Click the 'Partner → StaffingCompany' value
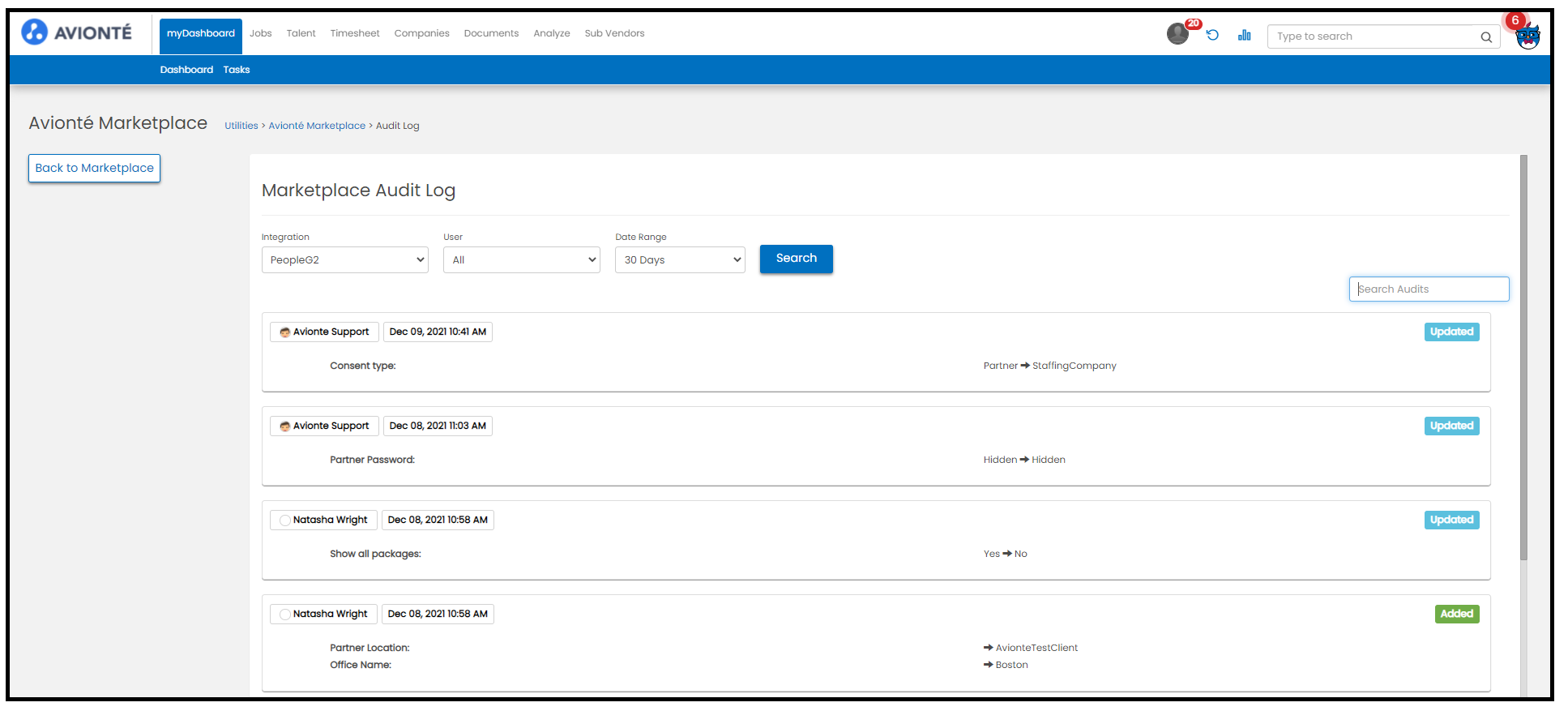This screenshot has height=711, width=1568. [x=1050, y=366]
